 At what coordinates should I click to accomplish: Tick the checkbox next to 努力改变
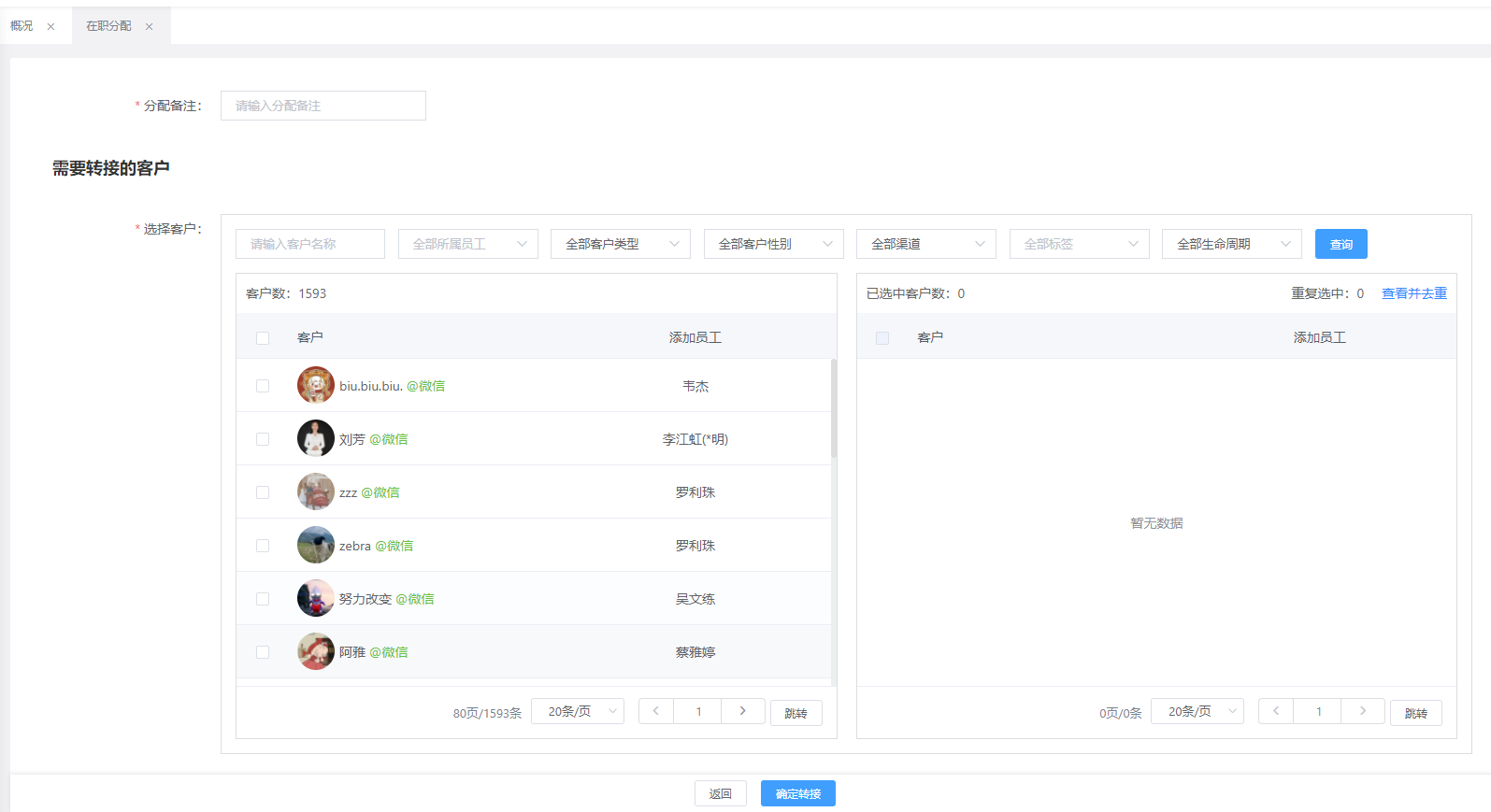coord(263,599)
